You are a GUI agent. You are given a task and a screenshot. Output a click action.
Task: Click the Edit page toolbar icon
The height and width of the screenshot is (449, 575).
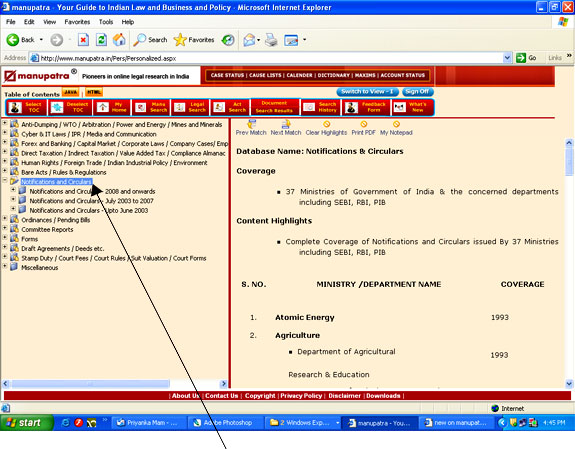point(291,40)
